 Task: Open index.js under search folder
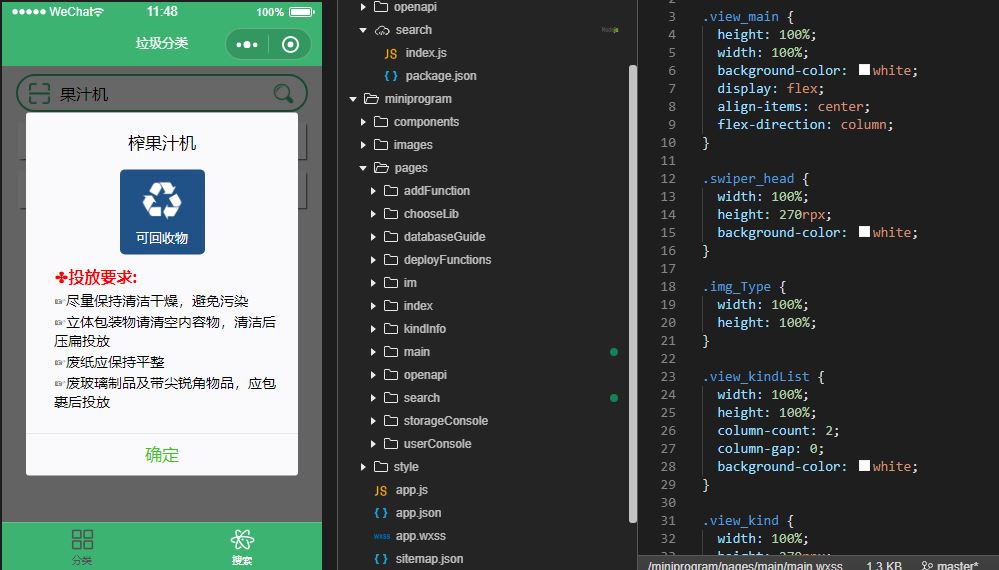[x=426, y=53]
